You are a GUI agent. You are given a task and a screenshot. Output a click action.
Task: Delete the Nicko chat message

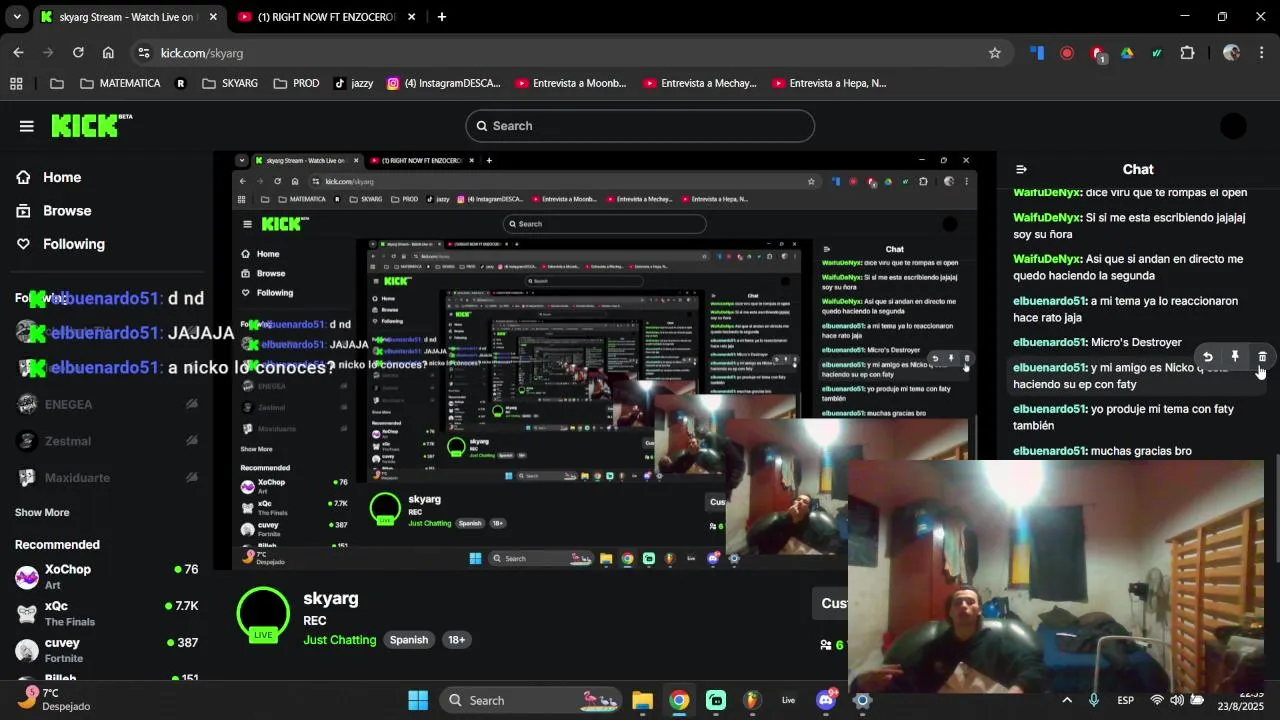[x=1262, y=357]
